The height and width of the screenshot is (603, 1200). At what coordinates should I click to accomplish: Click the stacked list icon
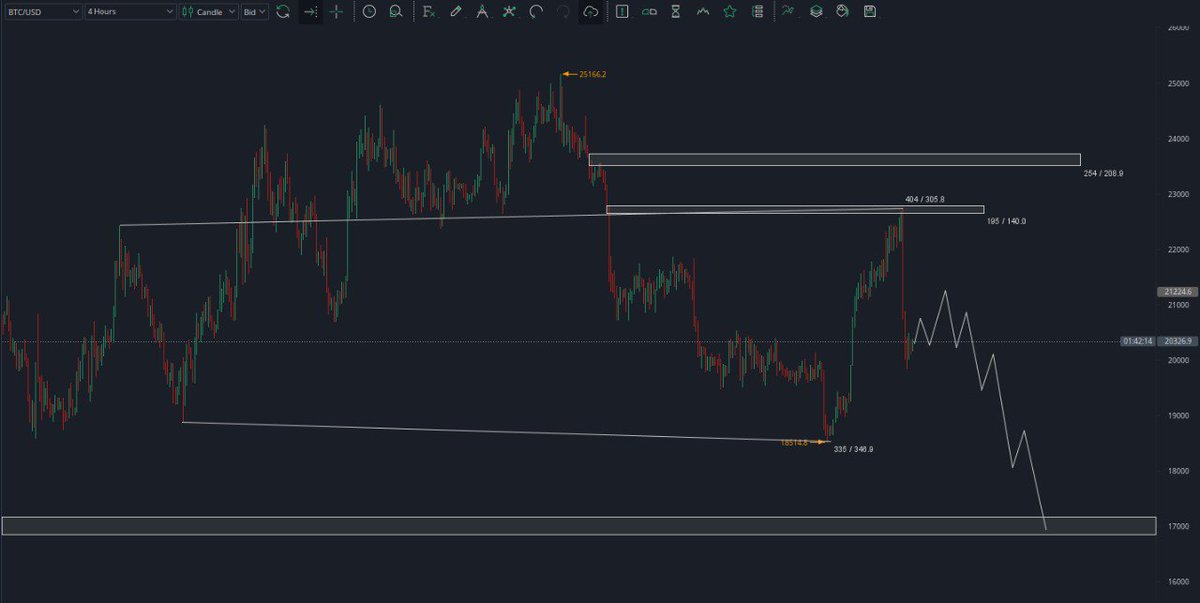(x=757, y=12)
